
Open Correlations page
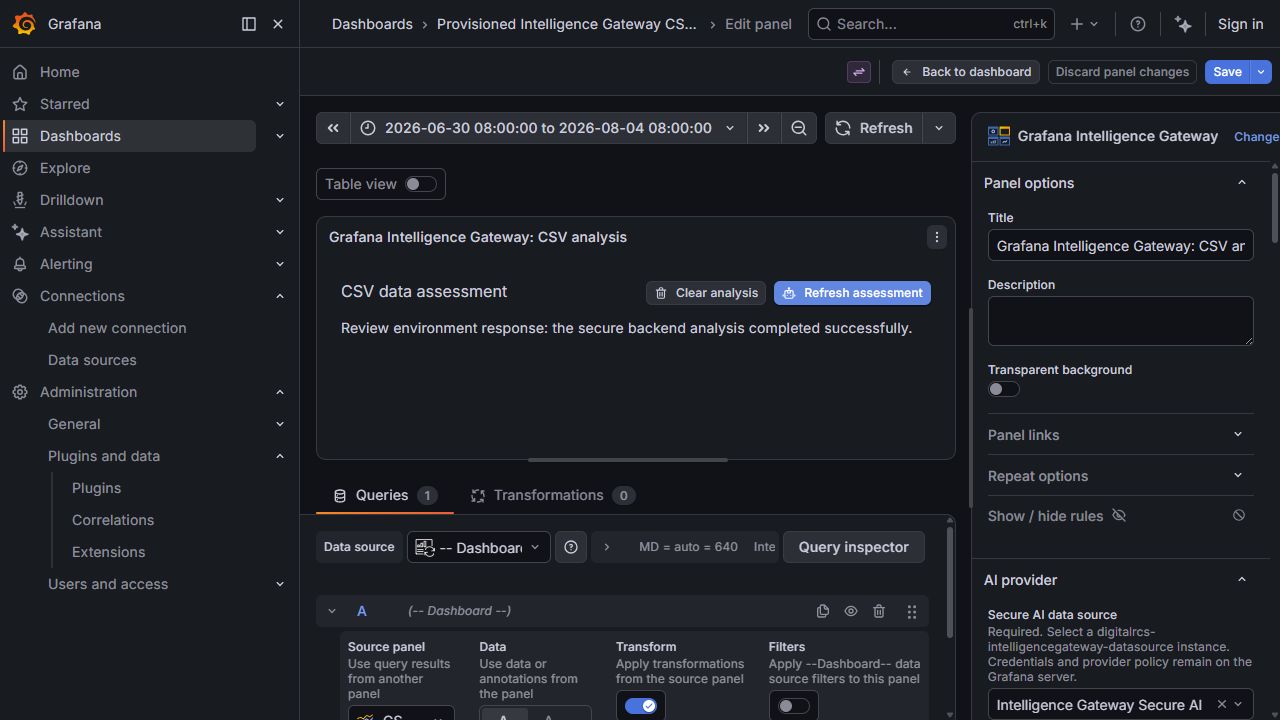click(x=113, y=520)
